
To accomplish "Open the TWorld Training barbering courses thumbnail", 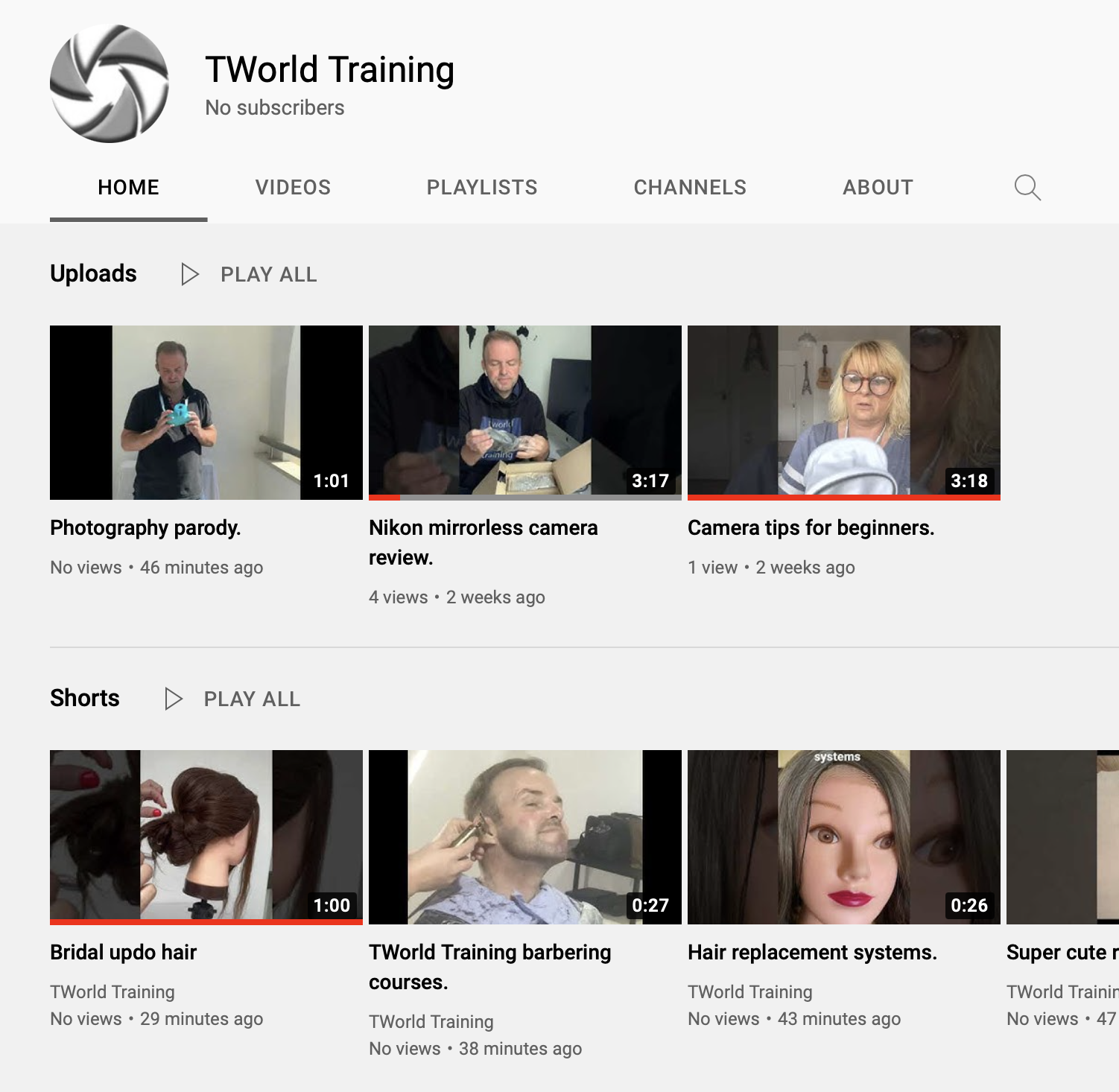I will (x=525, y=837).
